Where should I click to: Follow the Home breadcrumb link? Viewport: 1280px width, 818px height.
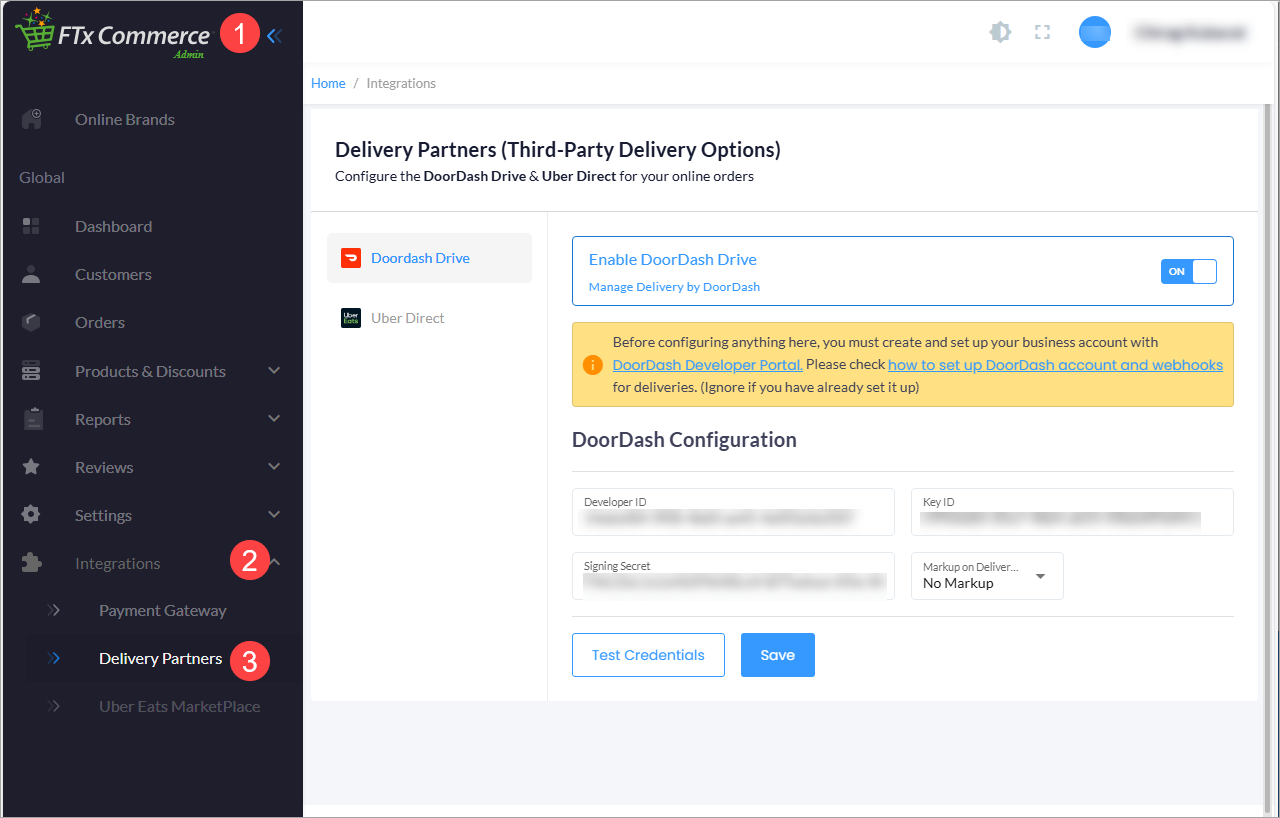click(x=328, y=83)
